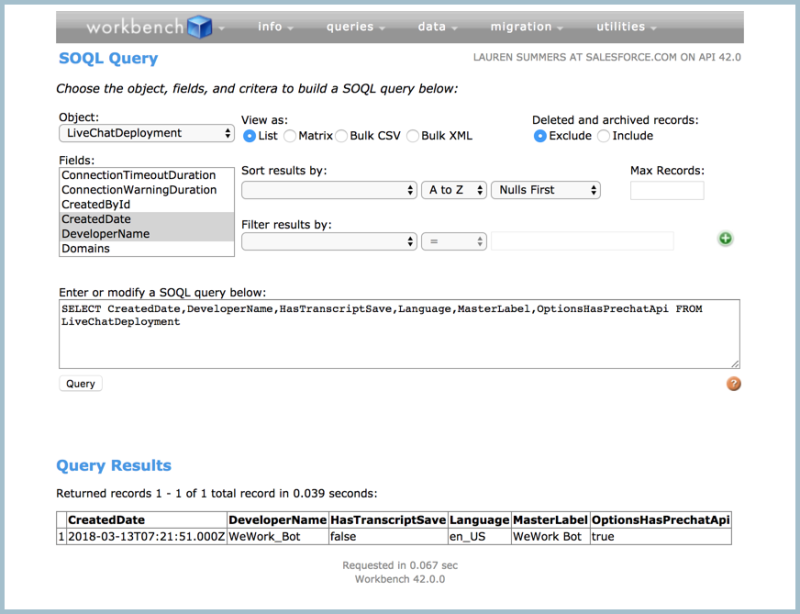Click the MasterLabel column header

pos(551,520)
